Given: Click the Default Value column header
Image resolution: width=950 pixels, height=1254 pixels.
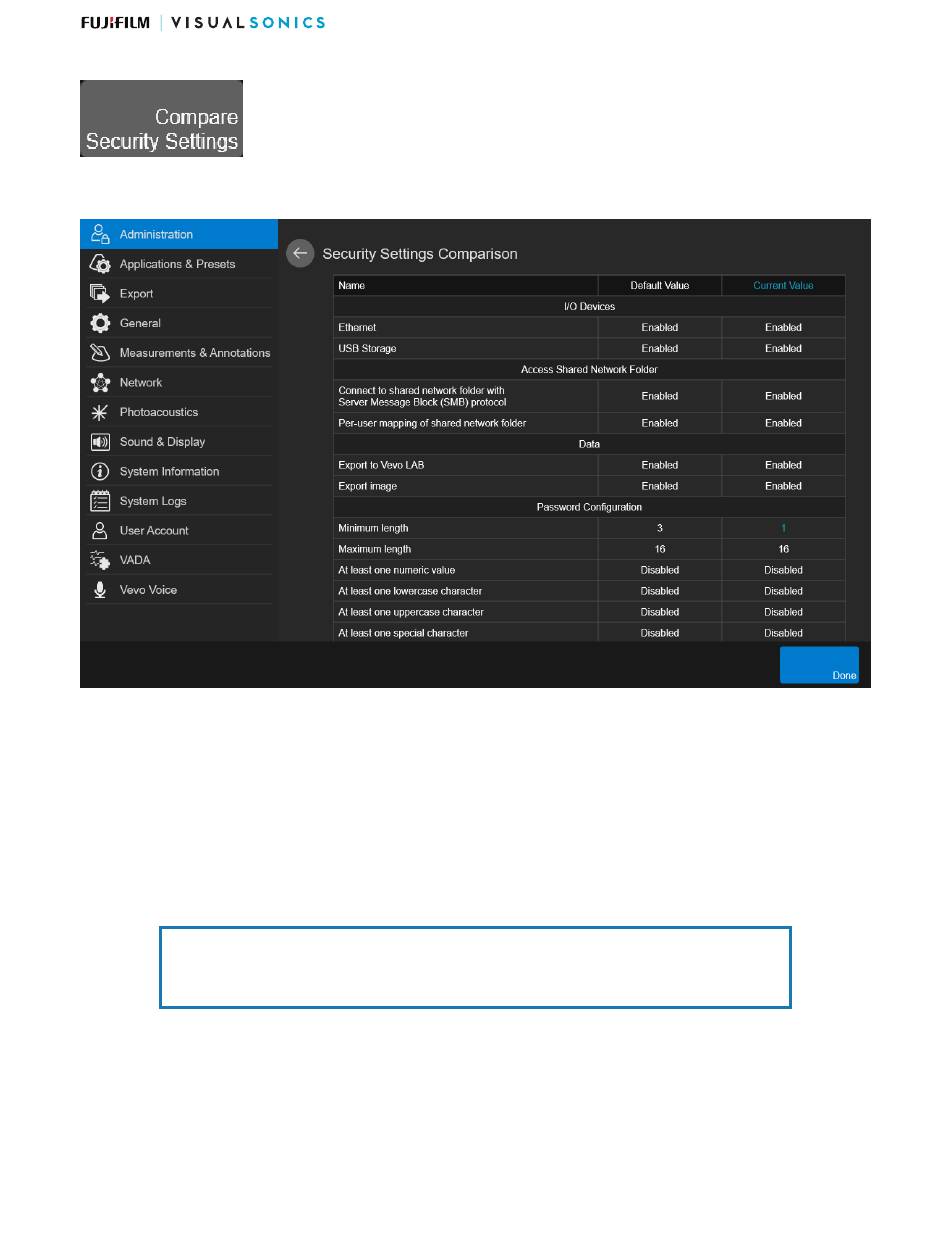Looking at the screenshot, I should pos(659,286).
